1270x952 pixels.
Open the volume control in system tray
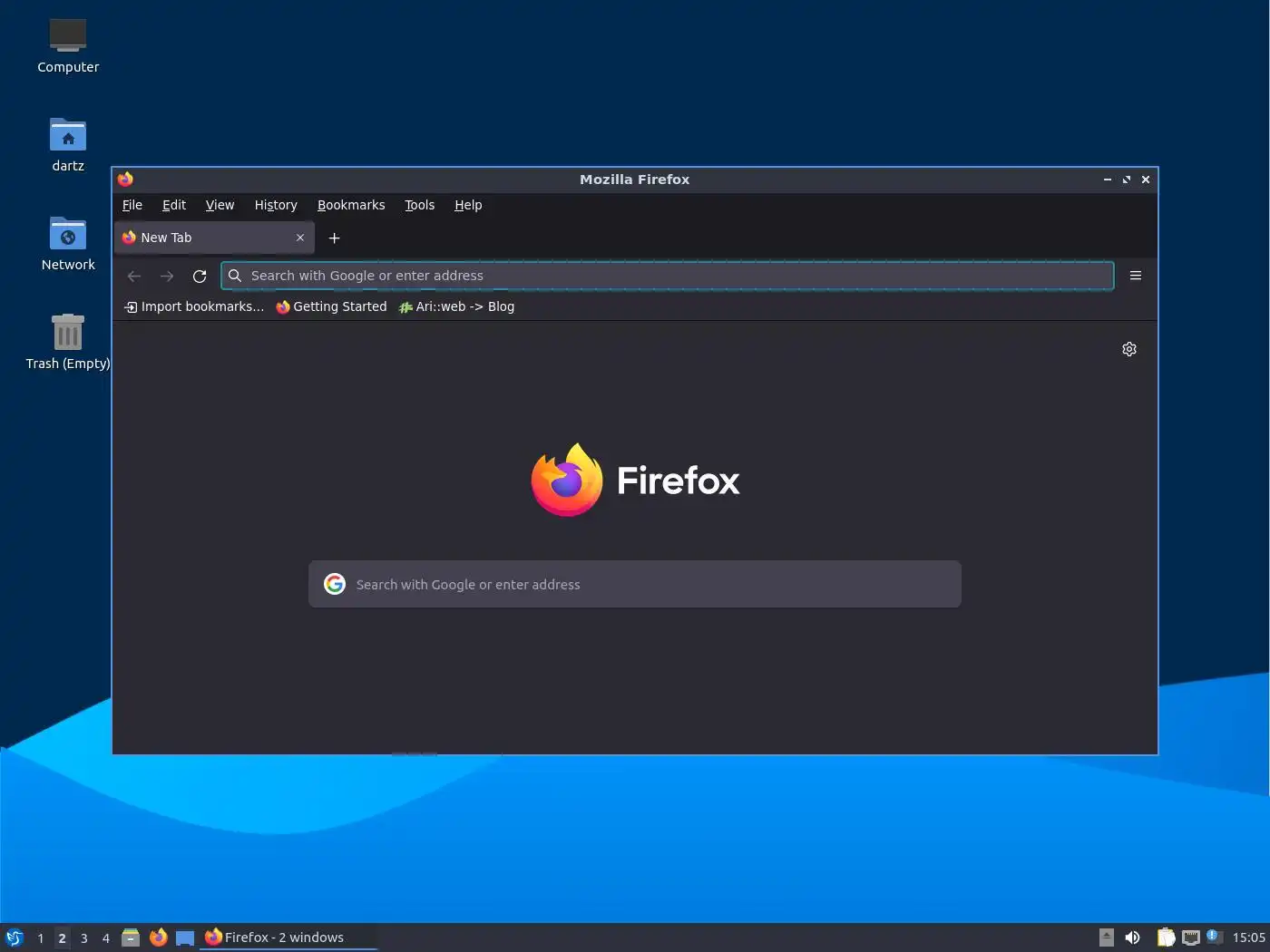click(1132, 937)
